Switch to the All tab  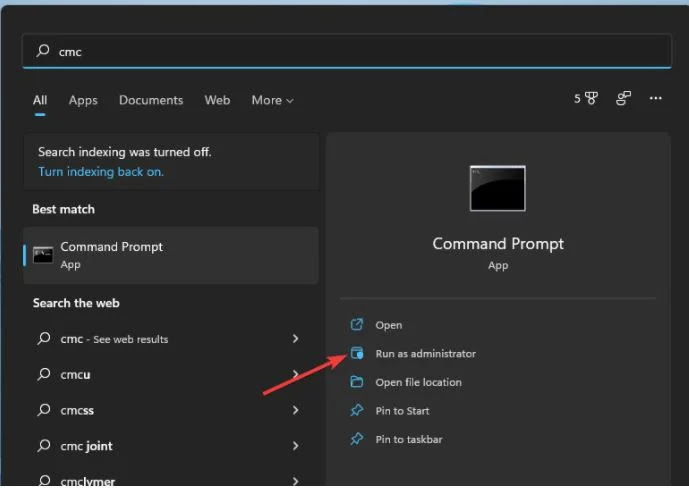[40, 100]
